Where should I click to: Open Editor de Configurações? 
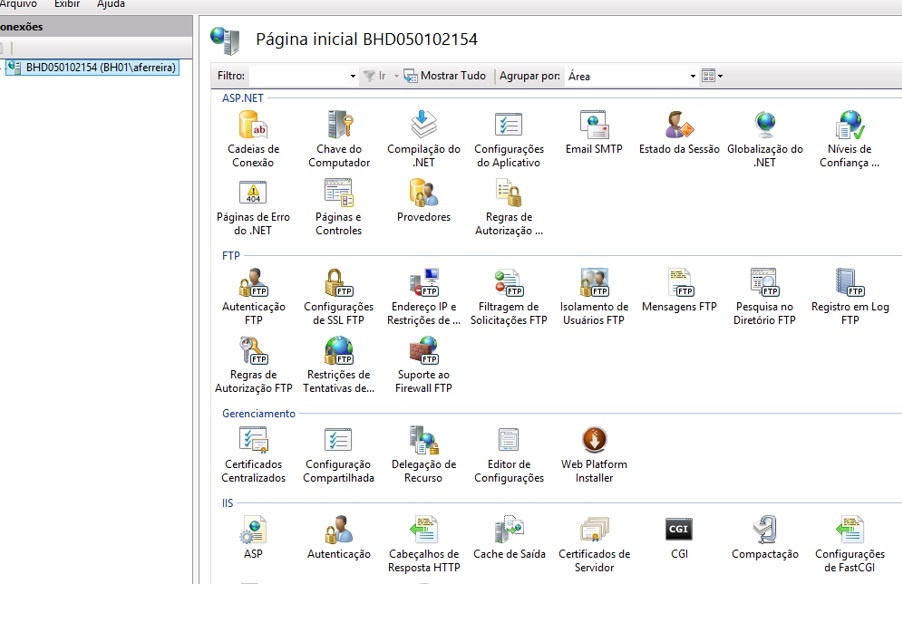click(x=509, y=455)
